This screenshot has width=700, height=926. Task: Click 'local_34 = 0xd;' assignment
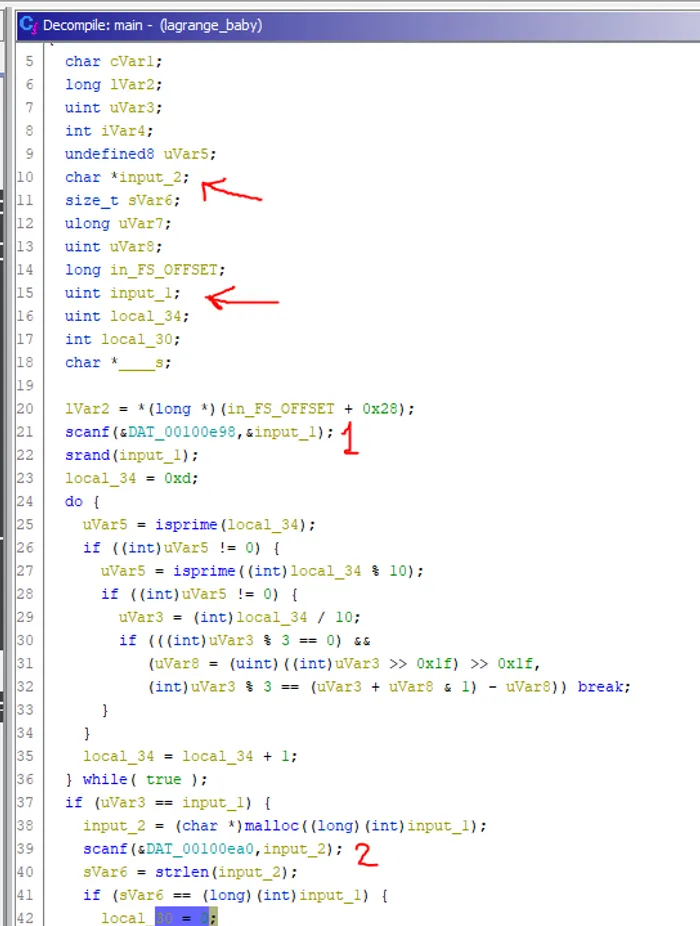point(132,478)
